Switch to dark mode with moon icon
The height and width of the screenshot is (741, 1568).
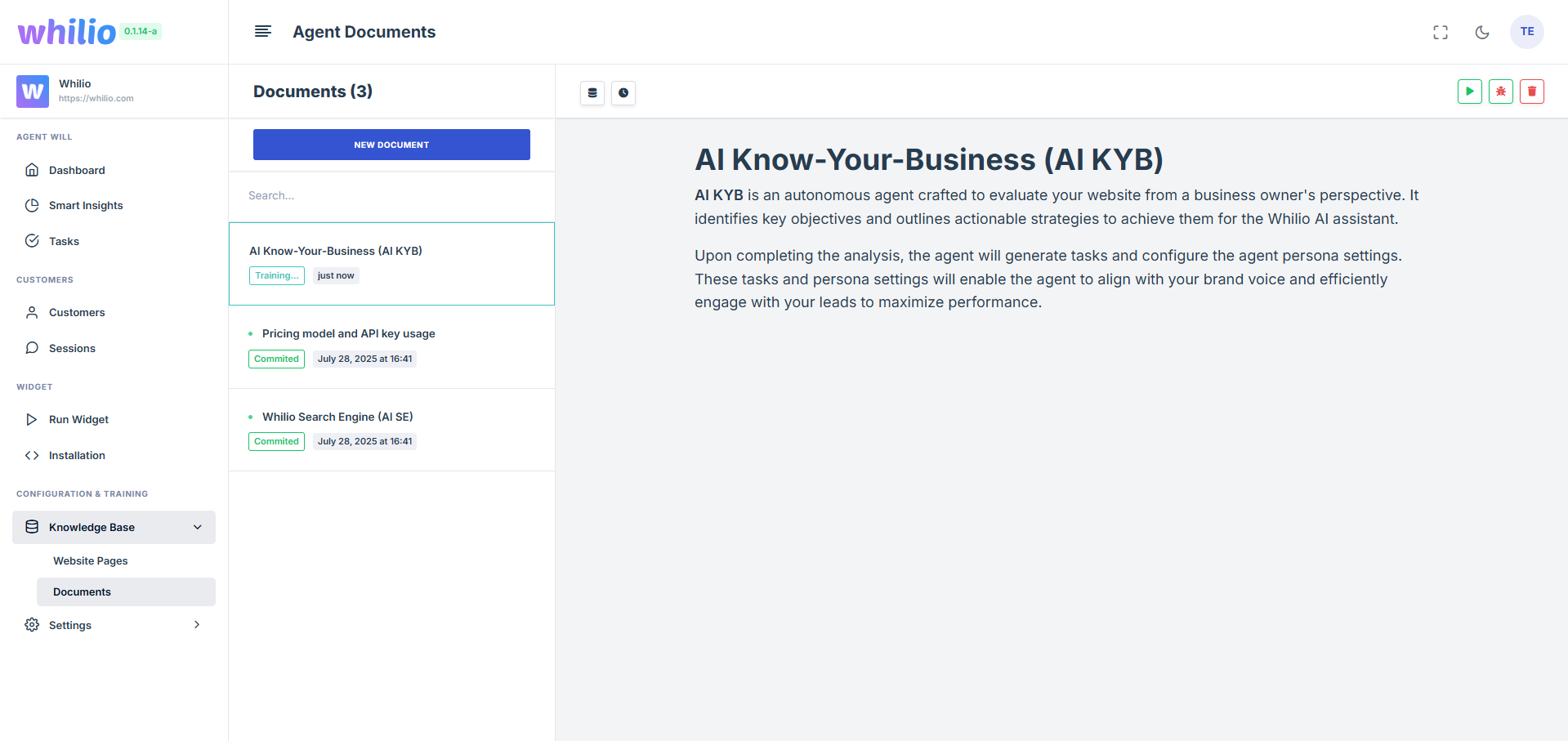pos(1482,32)
